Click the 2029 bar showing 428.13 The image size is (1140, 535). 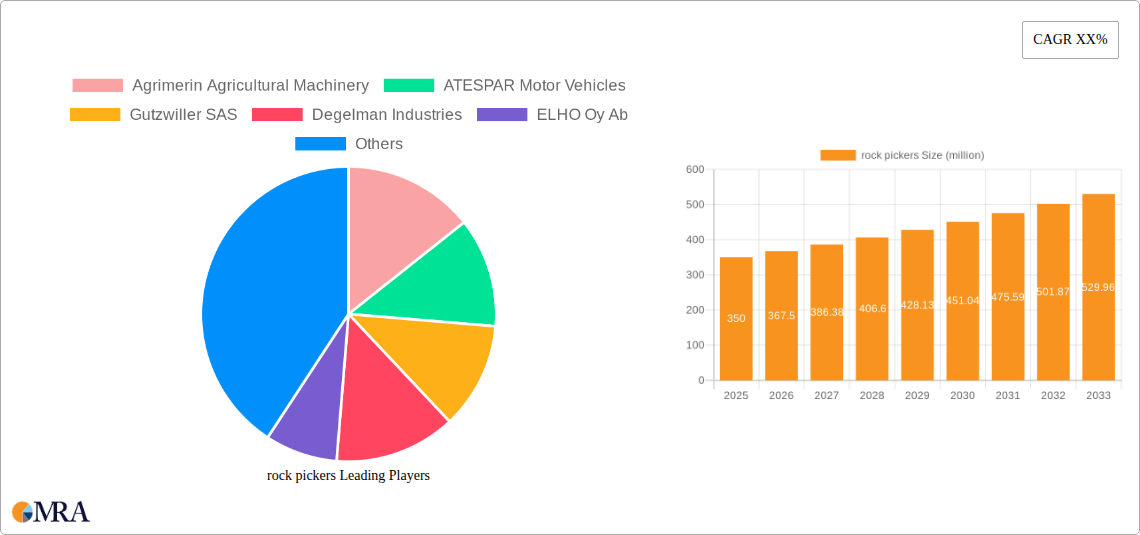(x=918, y=305)
